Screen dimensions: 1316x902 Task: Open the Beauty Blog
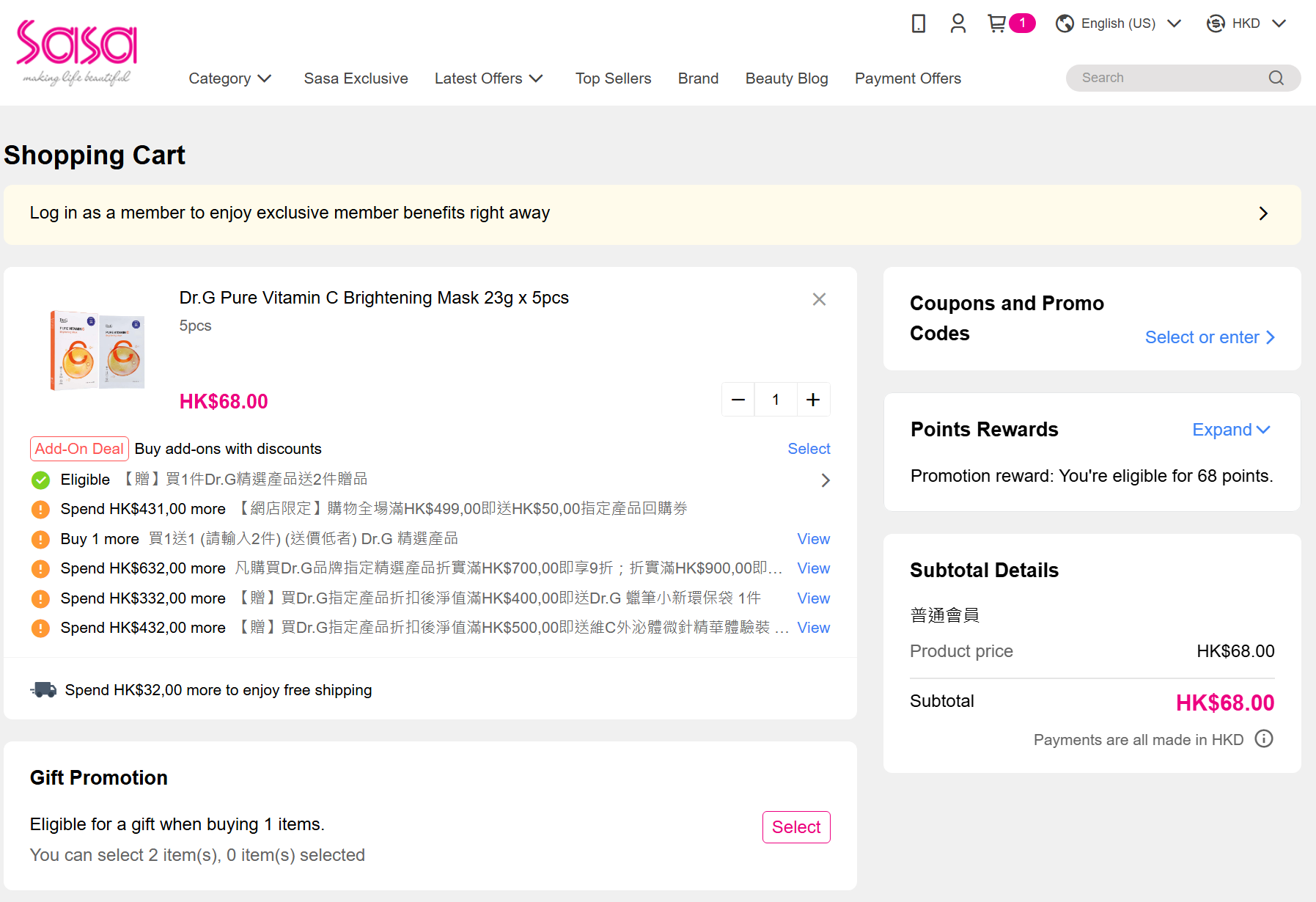pos(787,78)
